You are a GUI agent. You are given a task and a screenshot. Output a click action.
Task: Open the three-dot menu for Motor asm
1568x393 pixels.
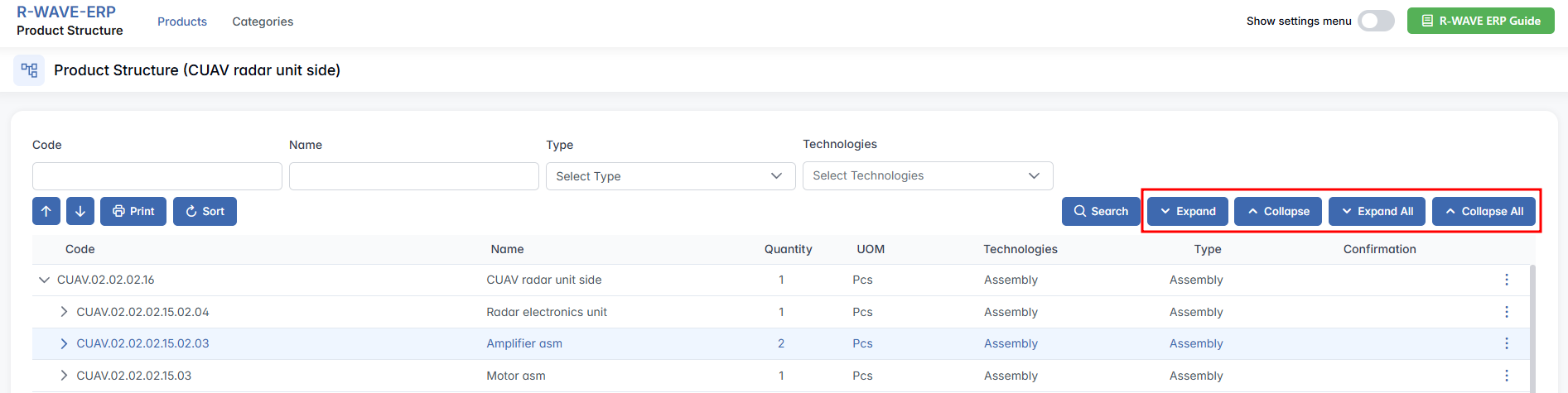coord(1506,376)
